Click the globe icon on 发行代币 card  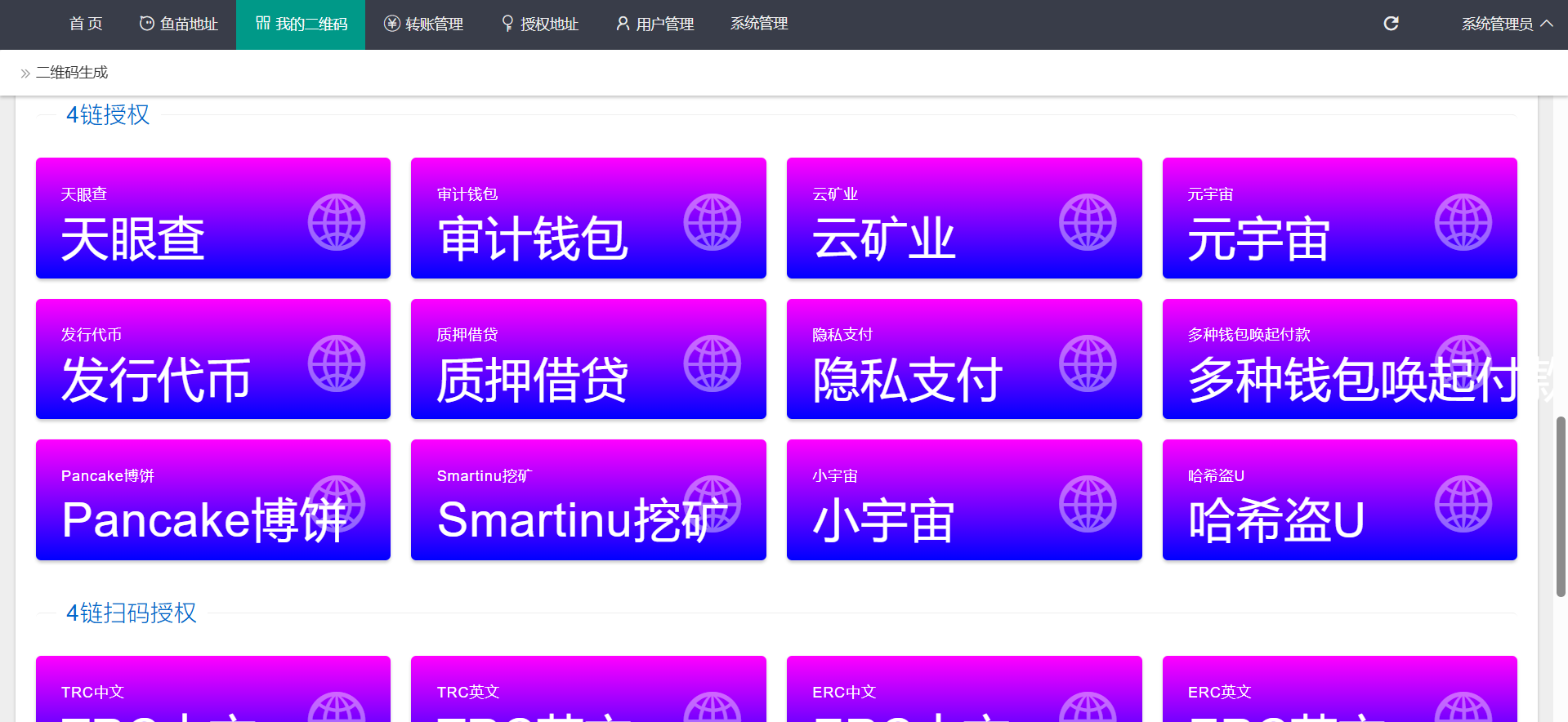point(337,363)
